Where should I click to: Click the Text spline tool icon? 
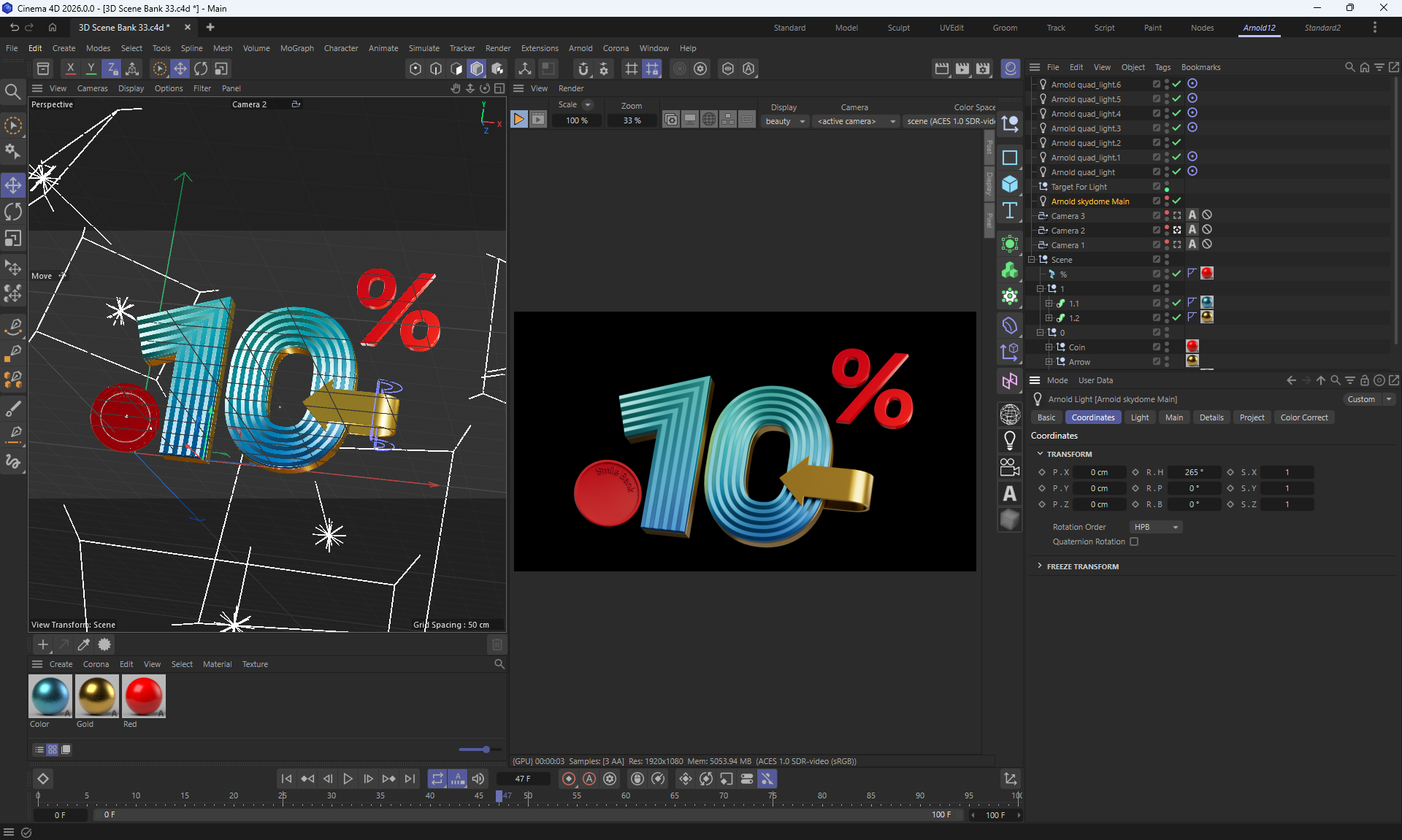(x=1010, y=211)
